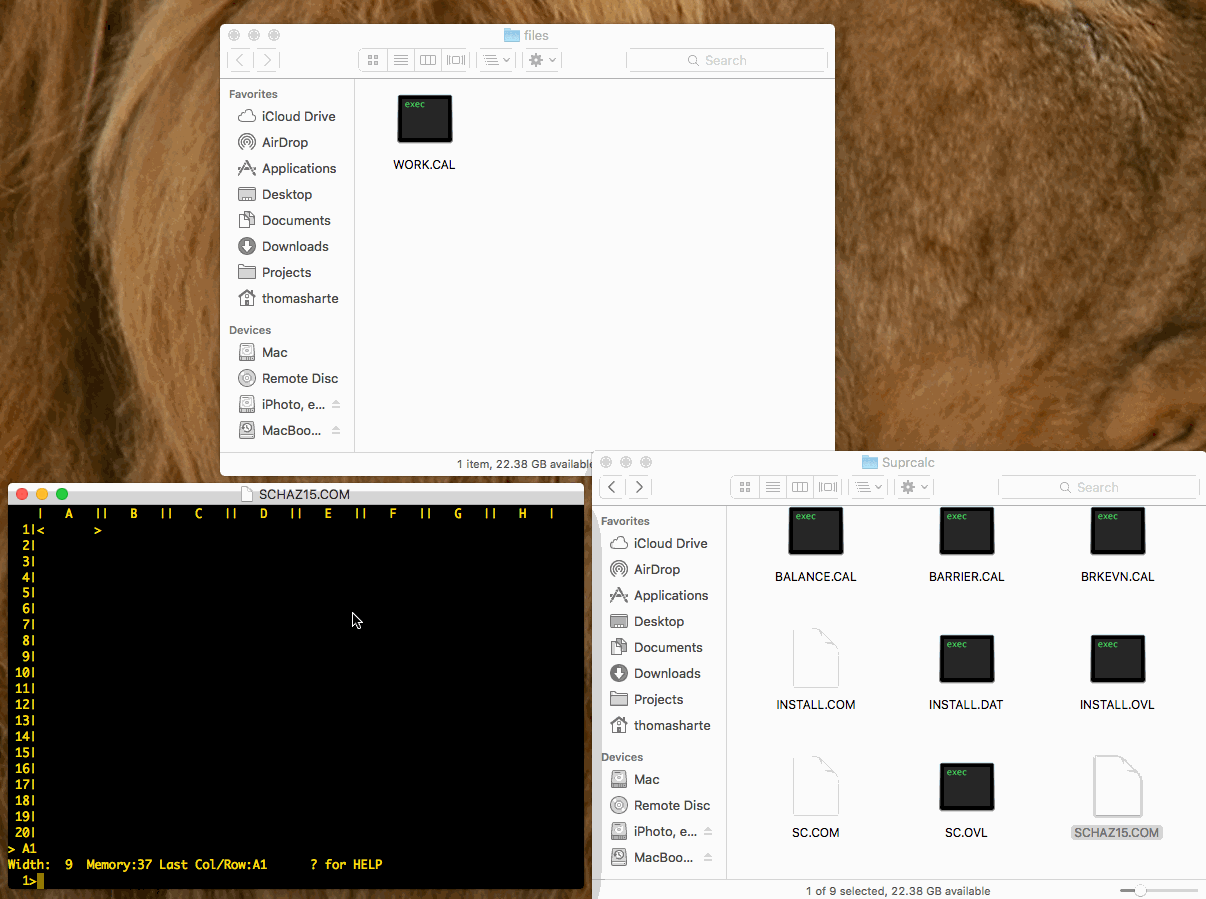Image resolution: width=1206 pixels, height=899 pixels.
Task: Open arrange dropdown in Suprcalc window
Action: [x=868, y=487]
